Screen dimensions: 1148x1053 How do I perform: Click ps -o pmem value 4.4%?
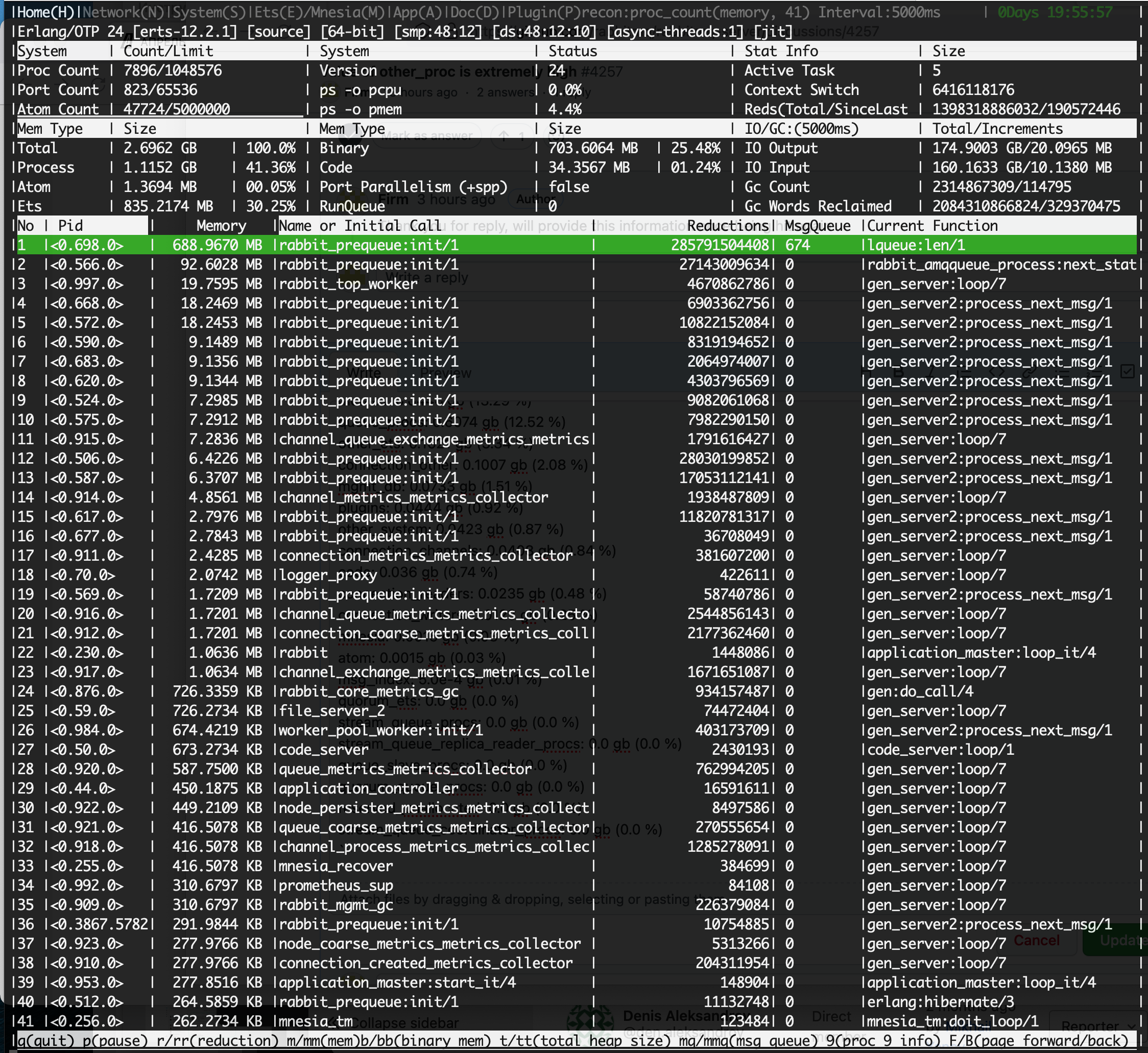[565, 109]
